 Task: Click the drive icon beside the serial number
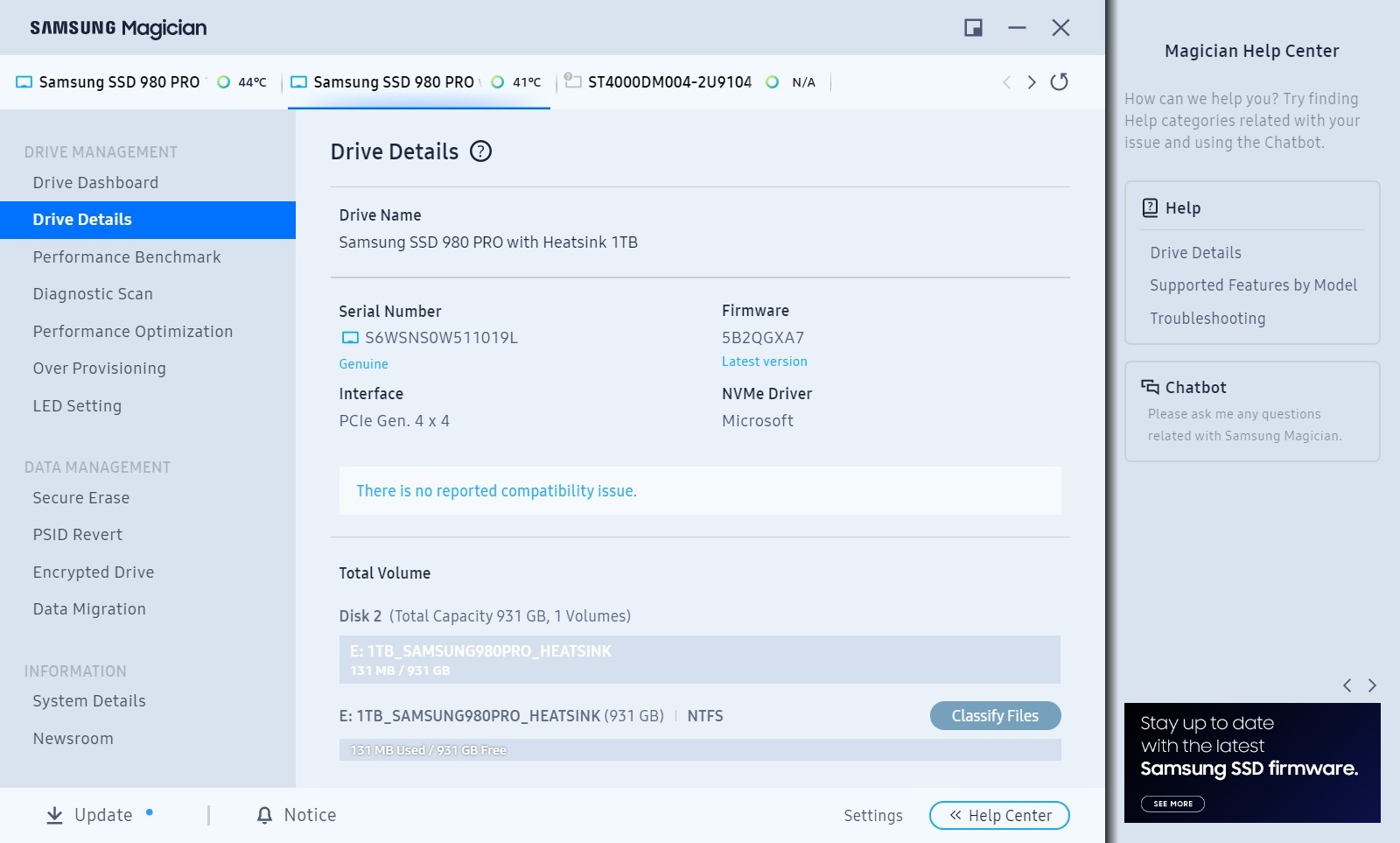350,338
